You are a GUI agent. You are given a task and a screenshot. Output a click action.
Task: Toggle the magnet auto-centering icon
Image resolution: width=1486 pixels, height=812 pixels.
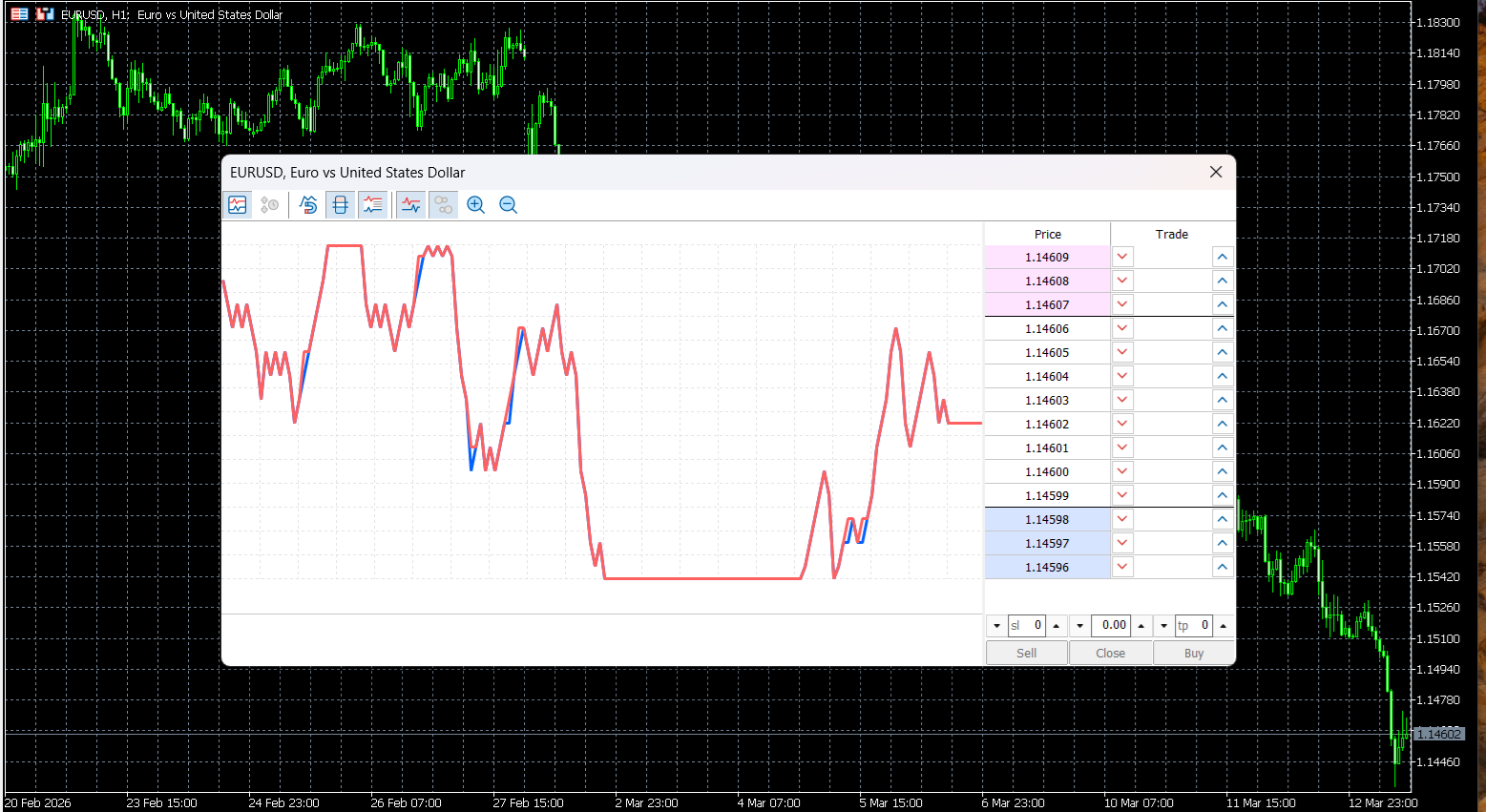click(x=308, y=204)
